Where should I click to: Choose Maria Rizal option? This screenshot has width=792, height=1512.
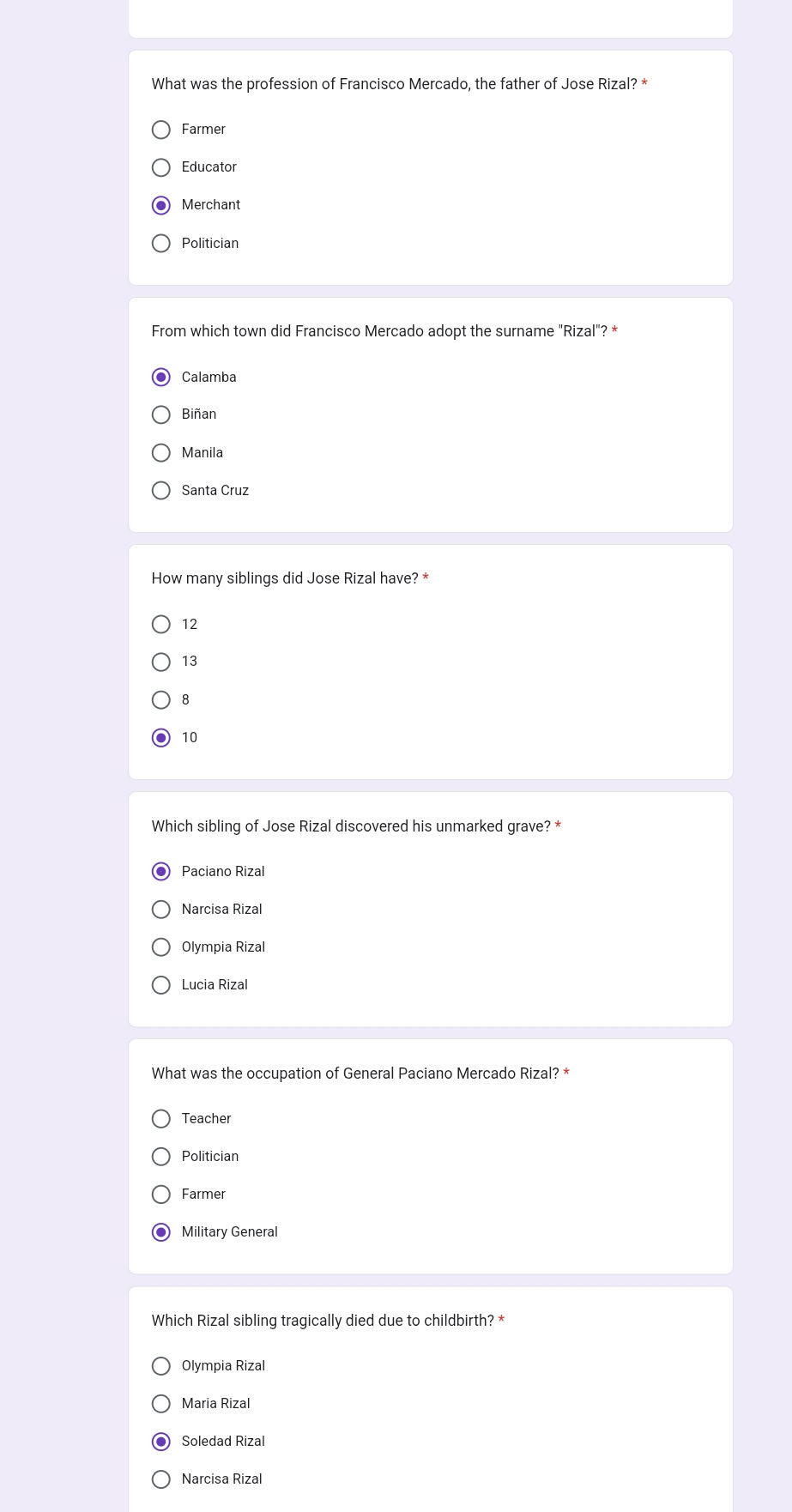click(x=161, y=1404)
